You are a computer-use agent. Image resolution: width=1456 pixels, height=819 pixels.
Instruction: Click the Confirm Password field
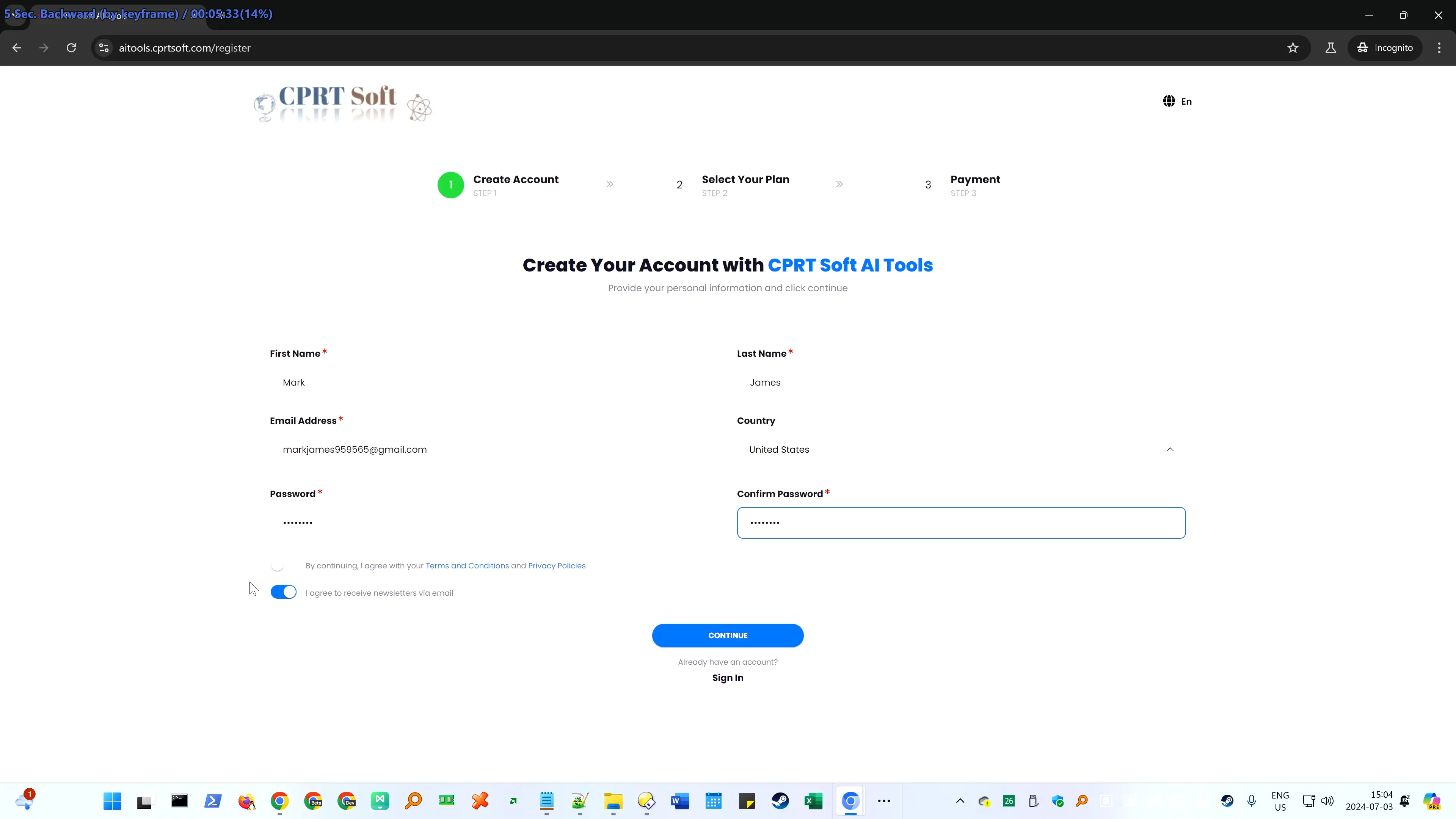(x=961, y=523)
